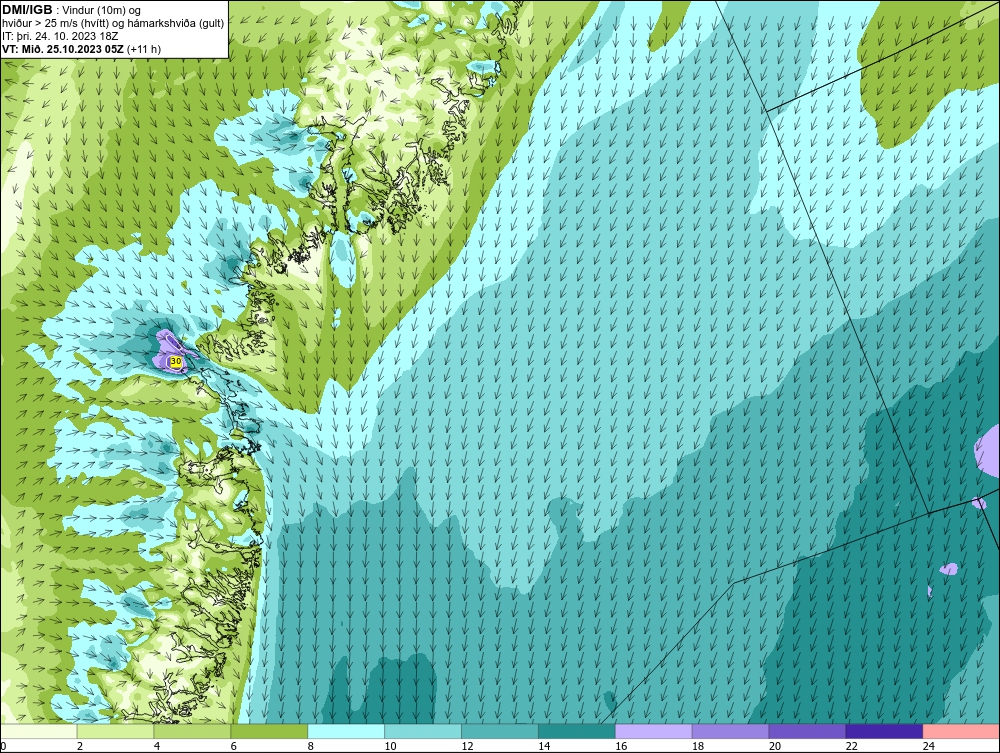Screen dimensions: 1000x753
Task: Click the legend label 0
Action: (3, 746)
